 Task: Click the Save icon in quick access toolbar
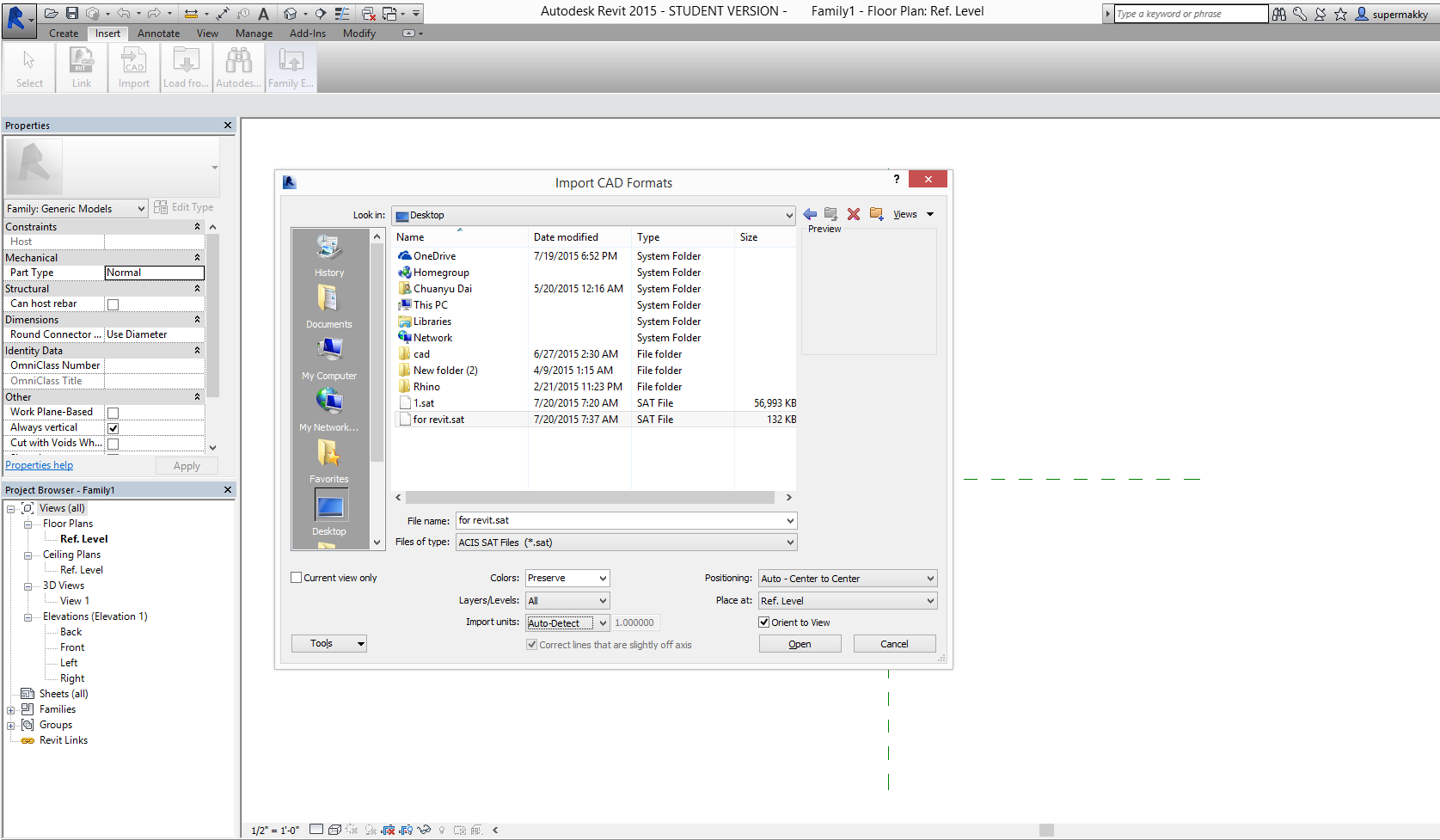tap(72, 14)
